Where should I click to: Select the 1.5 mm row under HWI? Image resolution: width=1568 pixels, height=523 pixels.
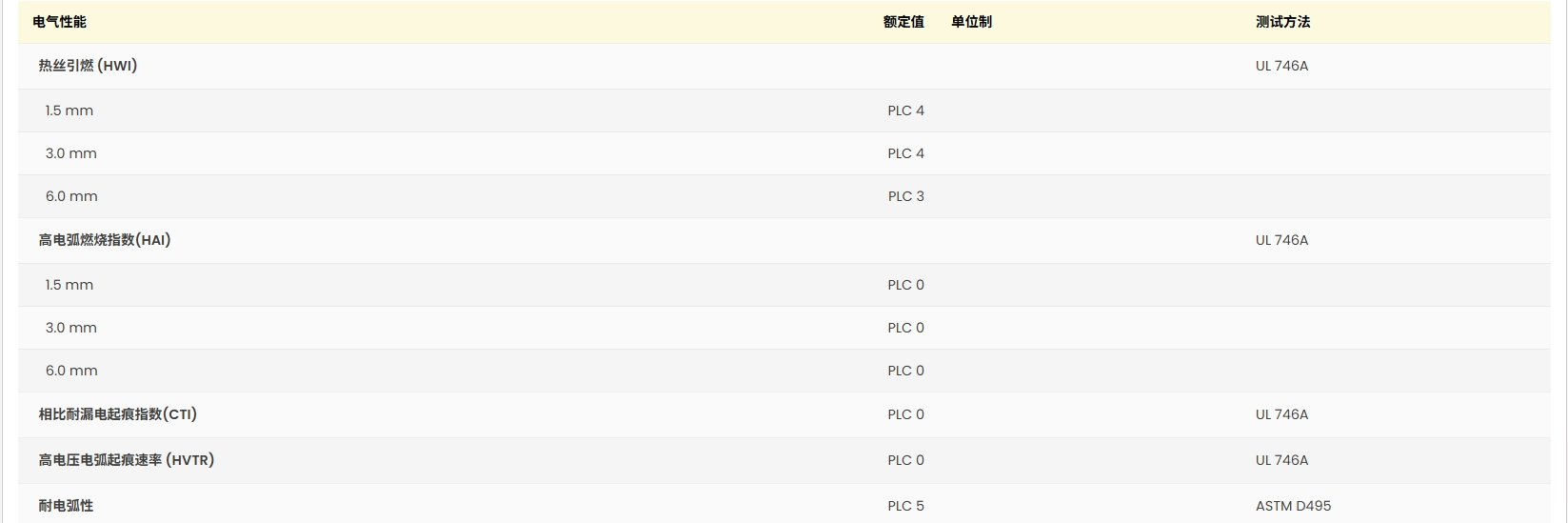pos(784,111)
